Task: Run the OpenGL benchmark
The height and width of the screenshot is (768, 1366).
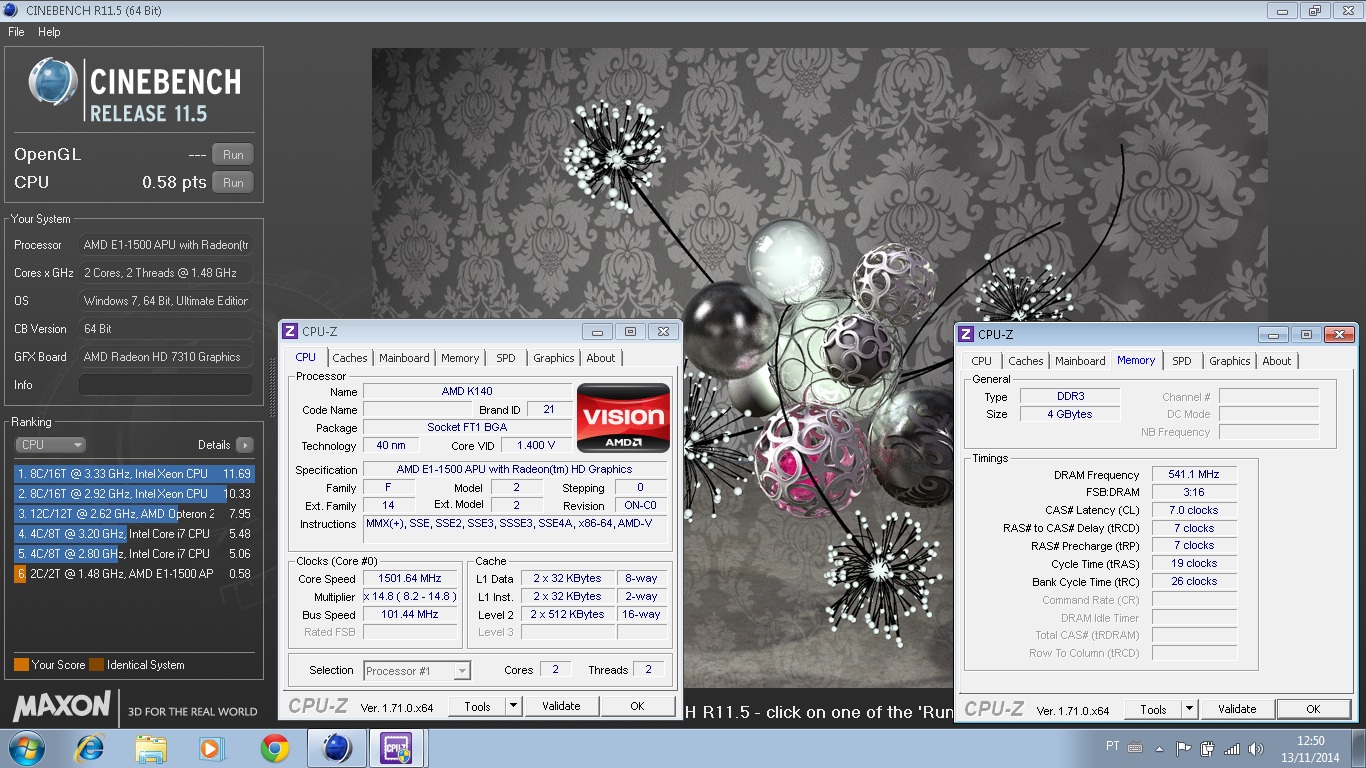Action: coord(233,154)
